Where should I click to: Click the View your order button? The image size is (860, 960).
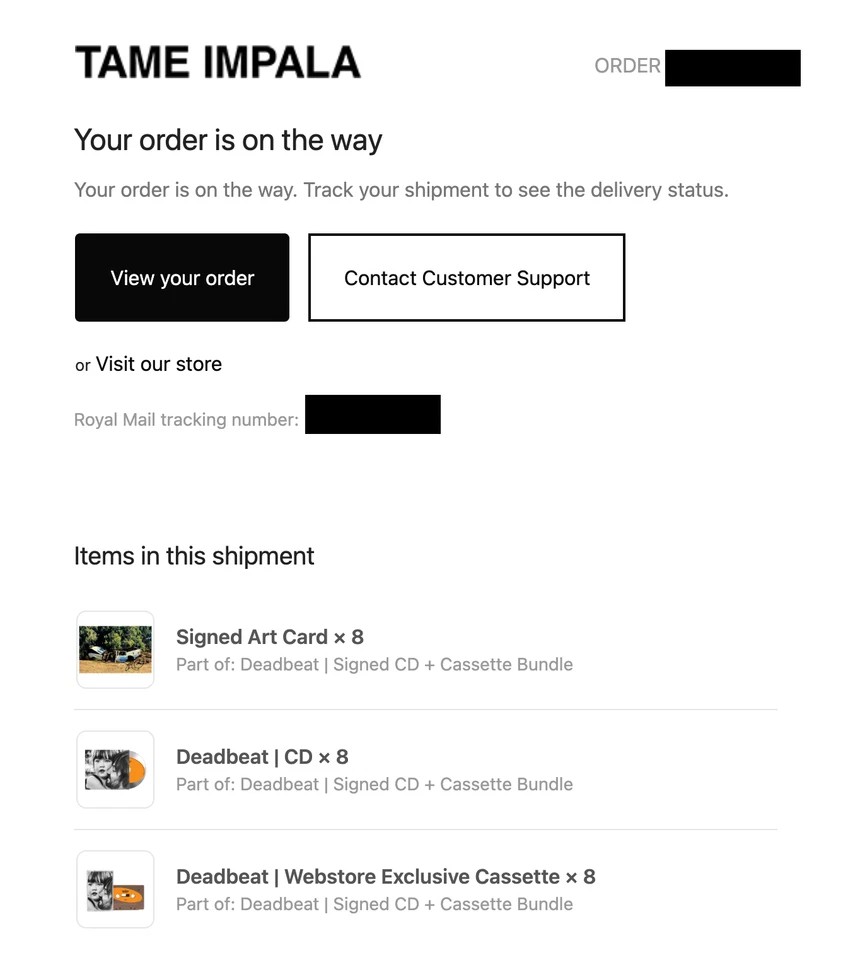181,277
